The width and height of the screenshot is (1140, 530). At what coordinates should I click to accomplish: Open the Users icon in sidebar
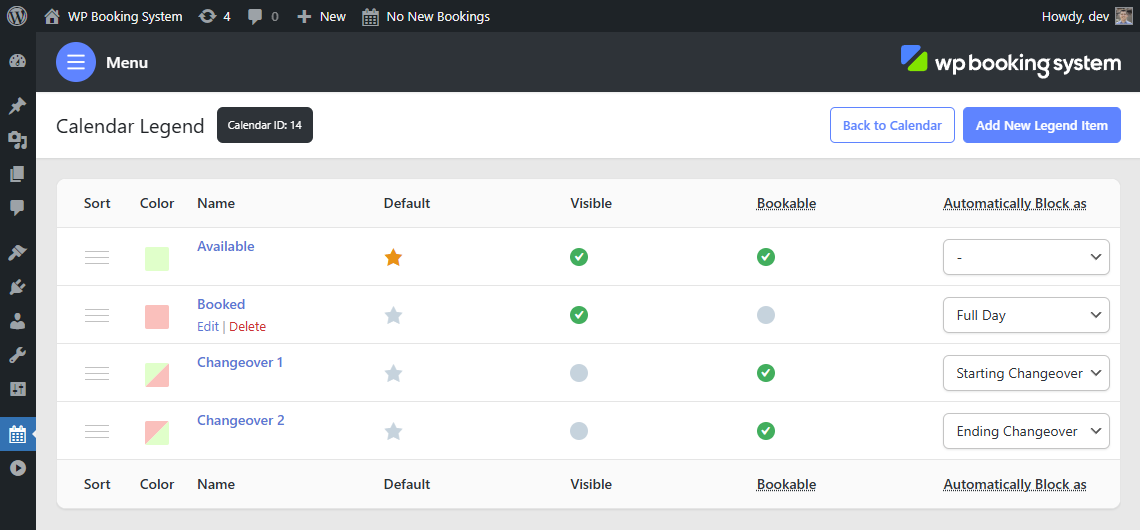coord(17,321)
